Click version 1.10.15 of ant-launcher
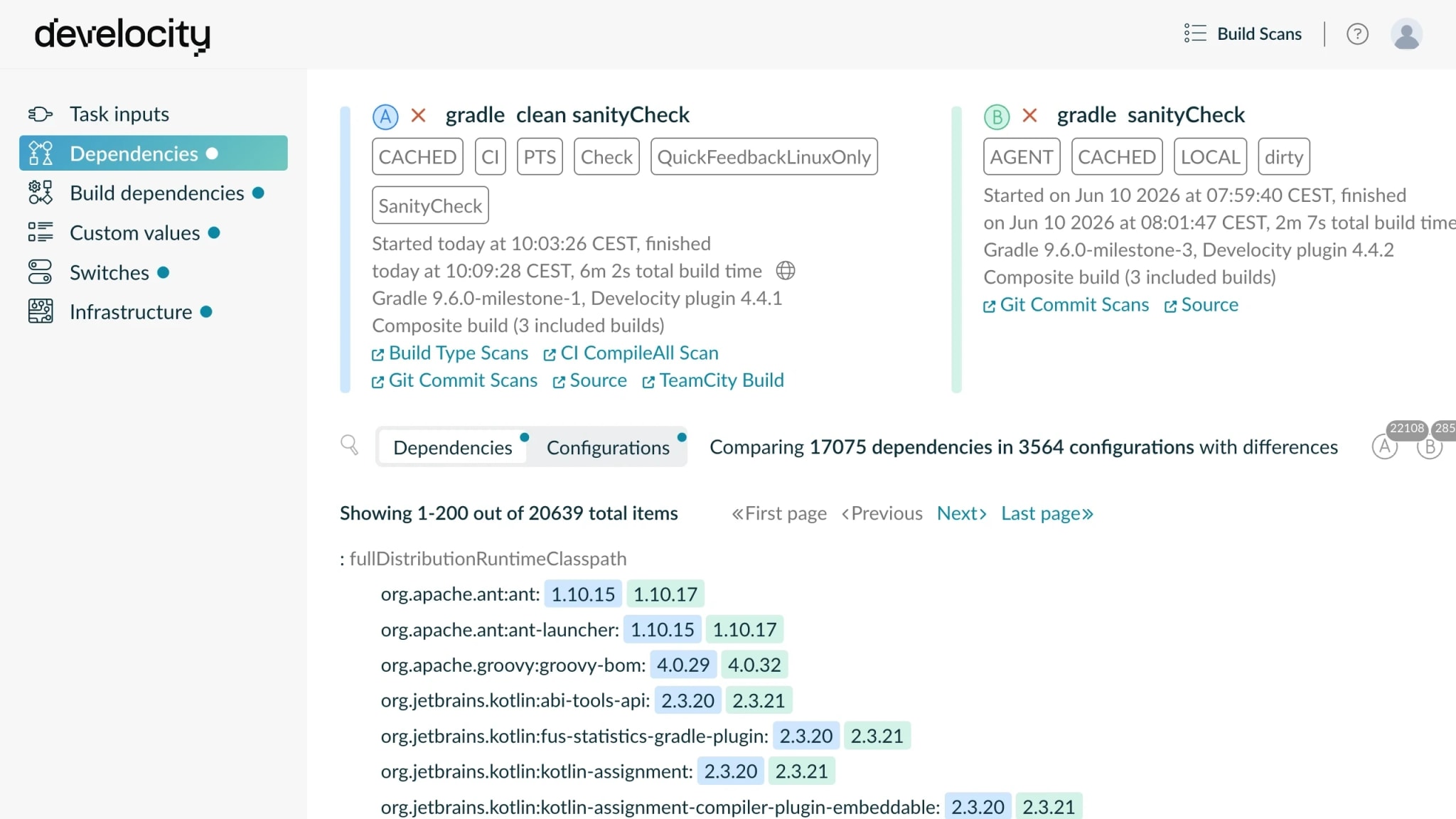The width and height of the screenshot is (1456, 819). pyautogui.click(x=663, y=629)
